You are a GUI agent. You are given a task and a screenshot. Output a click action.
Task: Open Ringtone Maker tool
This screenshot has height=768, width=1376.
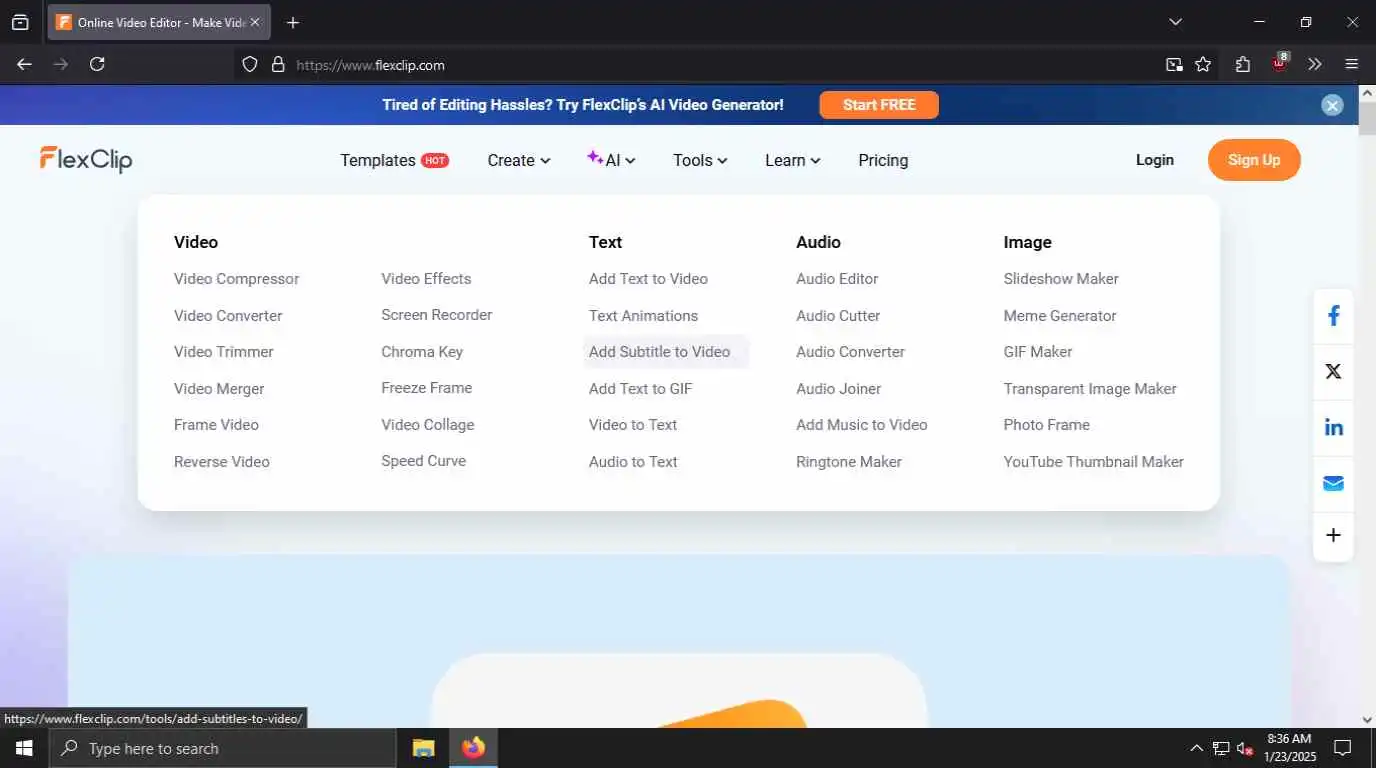coord(849,462)
